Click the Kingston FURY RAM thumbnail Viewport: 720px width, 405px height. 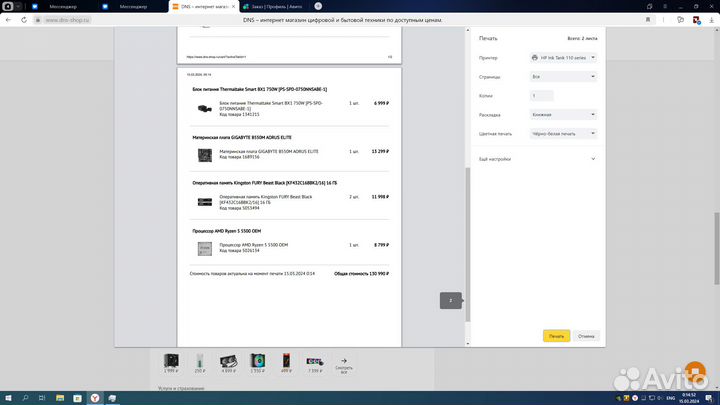205,202
